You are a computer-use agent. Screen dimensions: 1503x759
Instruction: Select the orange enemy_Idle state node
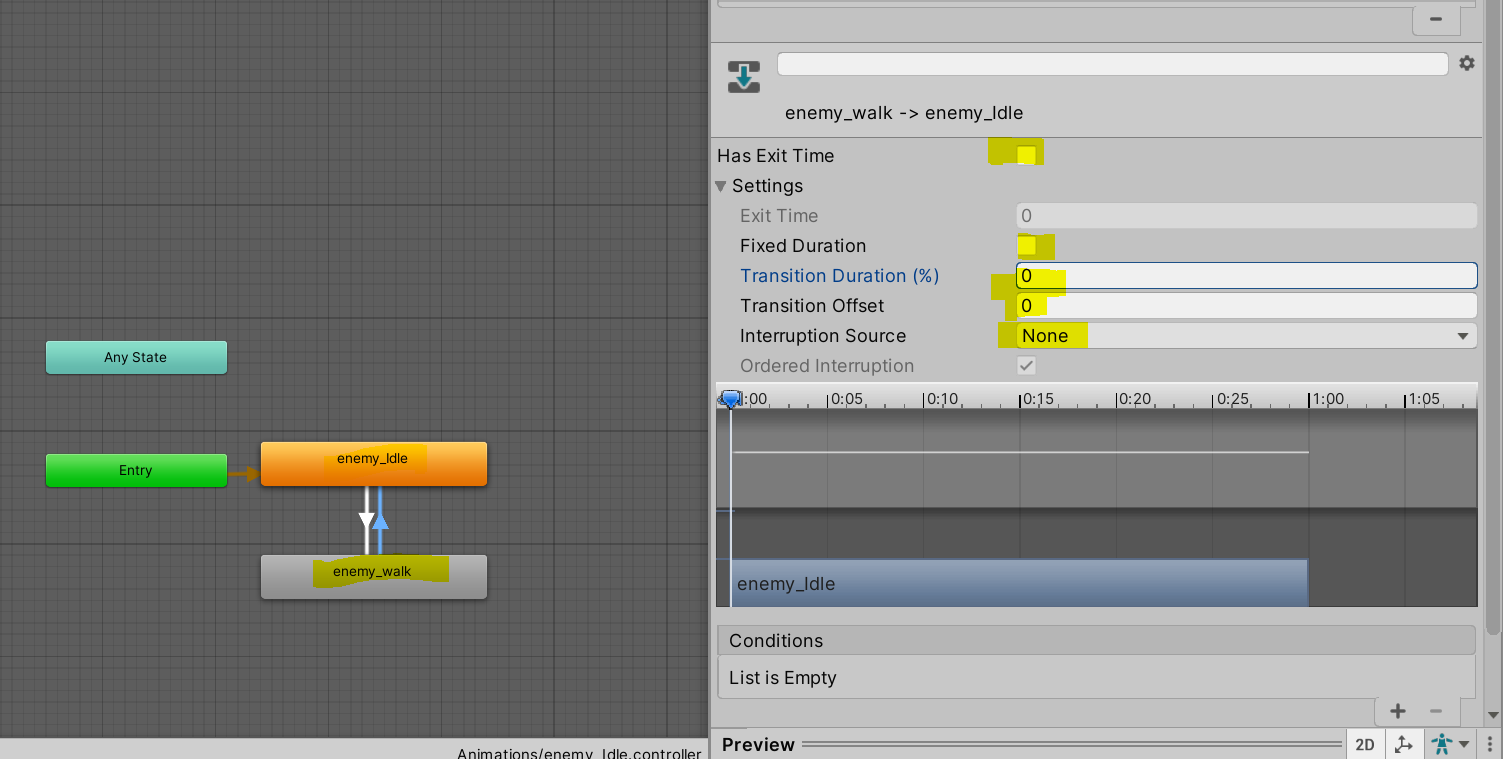coord(374,464)
